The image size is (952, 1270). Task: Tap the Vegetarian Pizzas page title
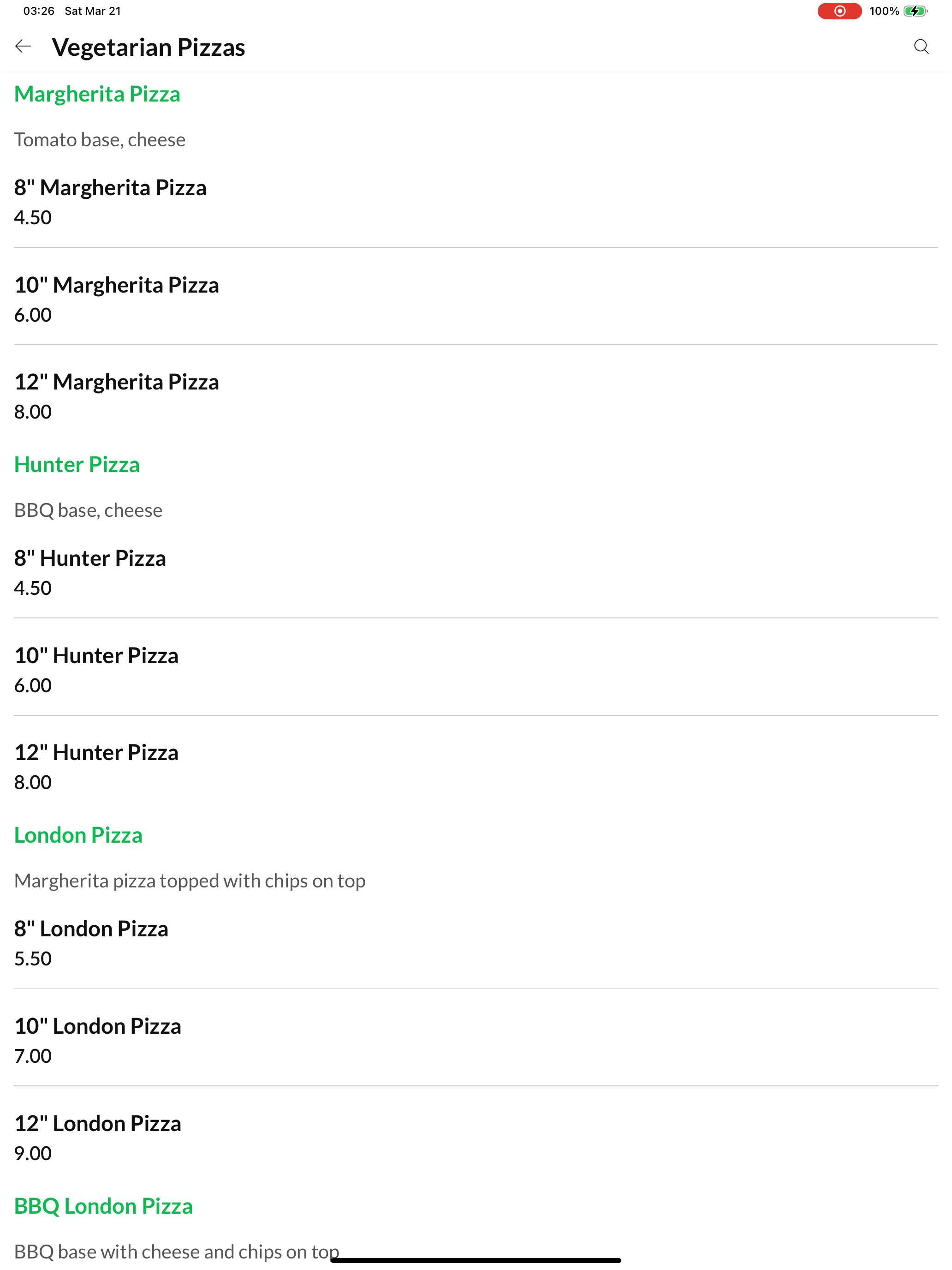(149, 47)
